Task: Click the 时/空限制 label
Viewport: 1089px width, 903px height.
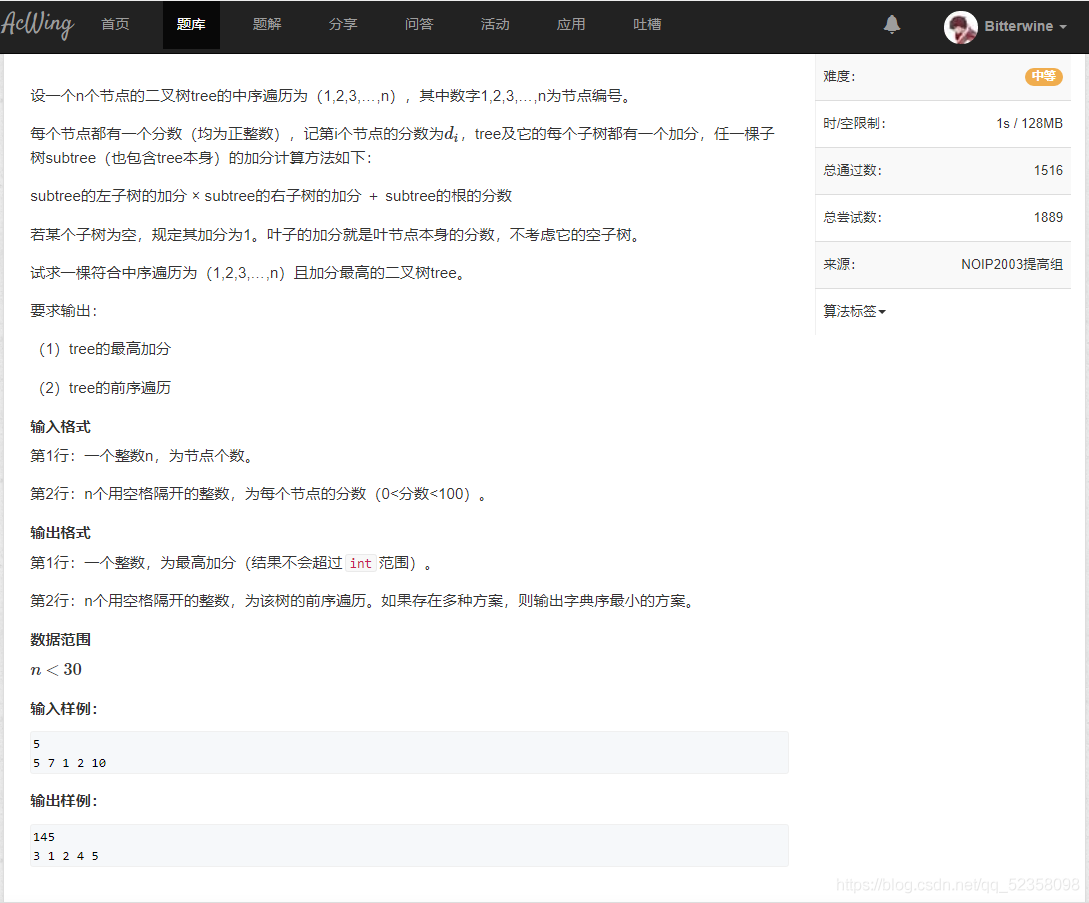Action: tap(854, 123)
